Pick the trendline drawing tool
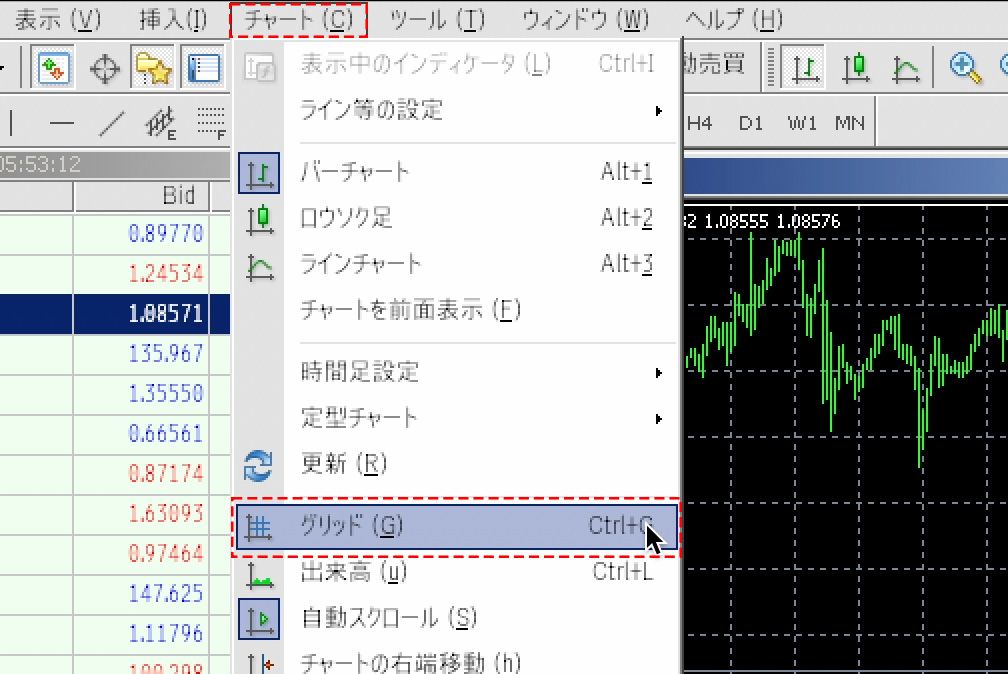The height and width of the screenshot is (674, 1008). 111,123
